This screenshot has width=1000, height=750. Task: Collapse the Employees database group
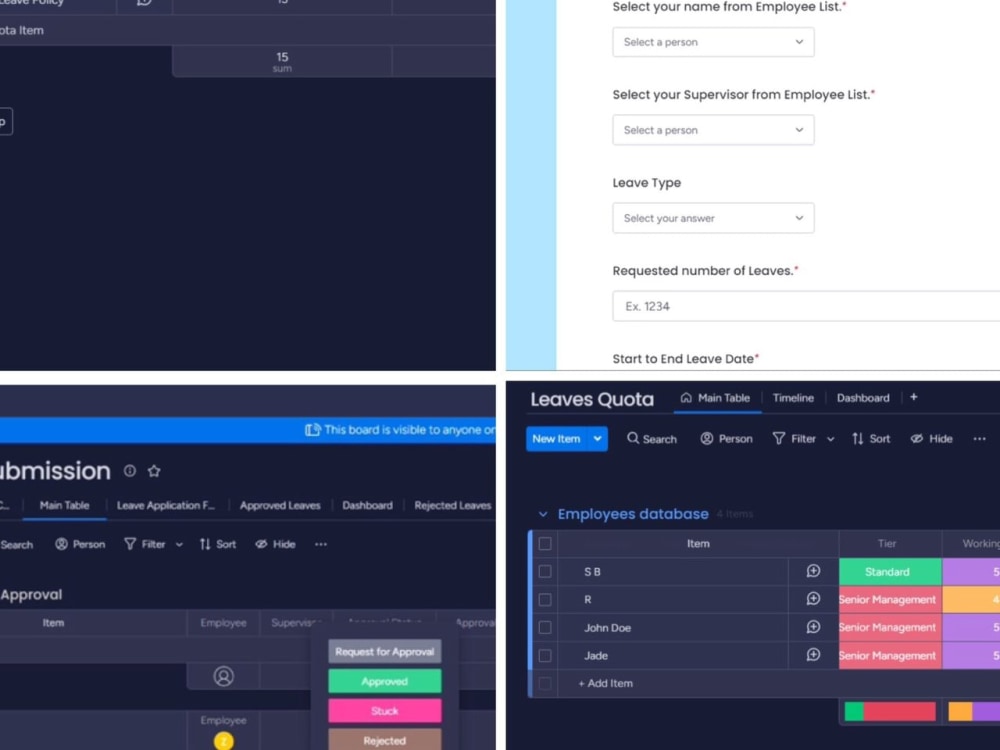pyautogui.click(x=543, y=514)
